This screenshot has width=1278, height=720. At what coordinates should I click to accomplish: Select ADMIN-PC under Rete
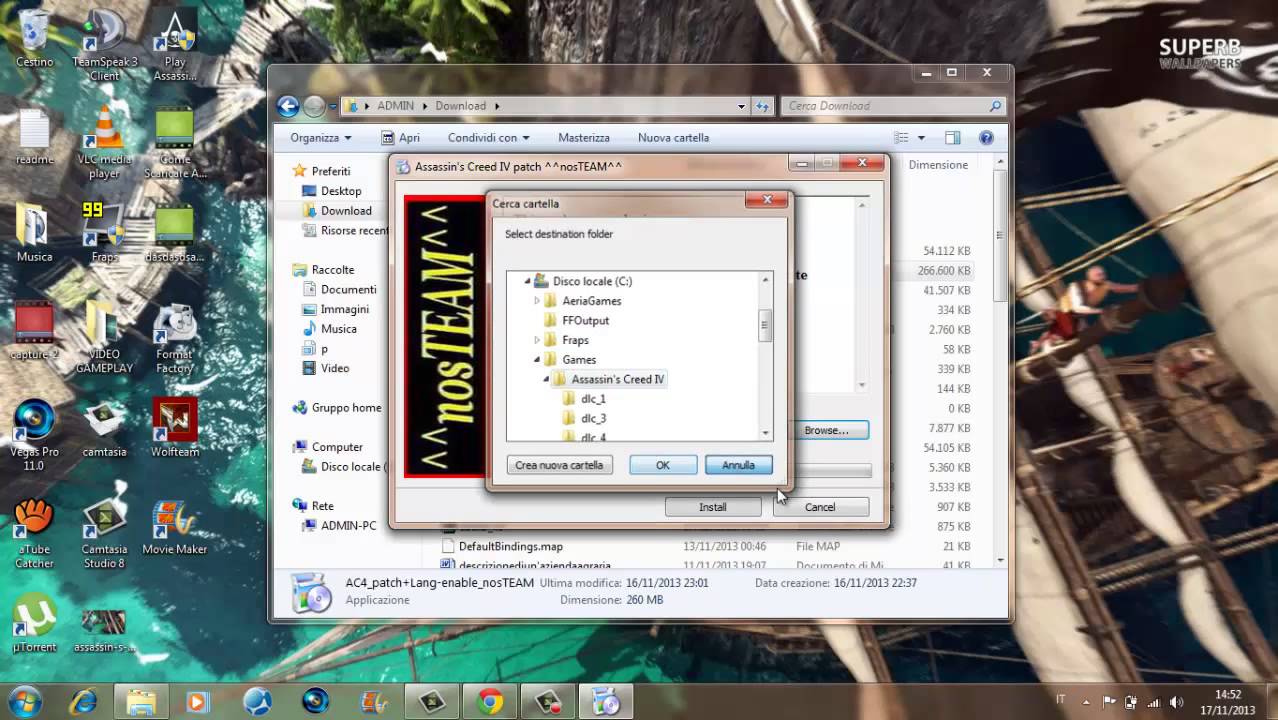coord(348,526)
